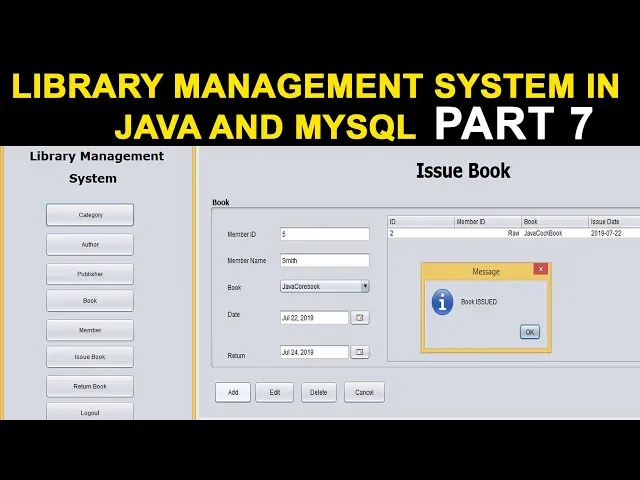Open the Return date calendar picker

pyautogui.click(x=360, y=352)
